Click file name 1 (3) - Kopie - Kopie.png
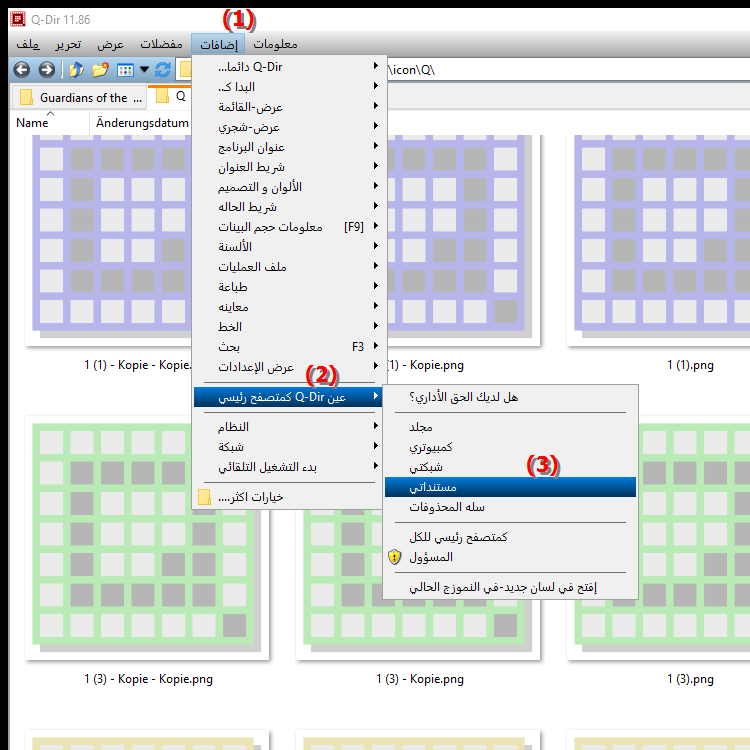The height and width of the screenshot is (750, 750). pos(149,679)
